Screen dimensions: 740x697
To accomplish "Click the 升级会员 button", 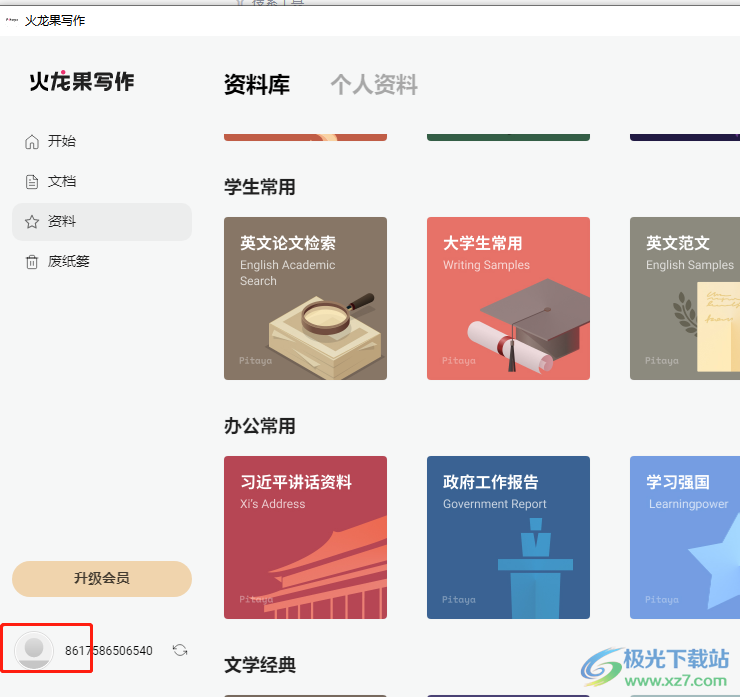I will tap(102, 579).
